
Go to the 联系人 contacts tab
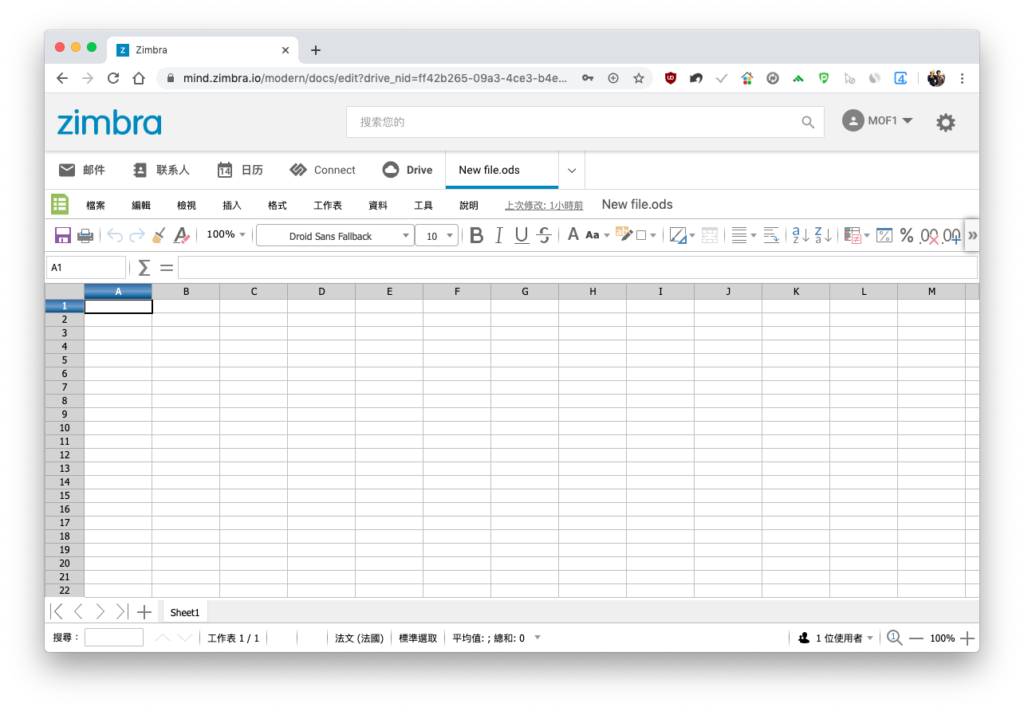click(161, 170)
